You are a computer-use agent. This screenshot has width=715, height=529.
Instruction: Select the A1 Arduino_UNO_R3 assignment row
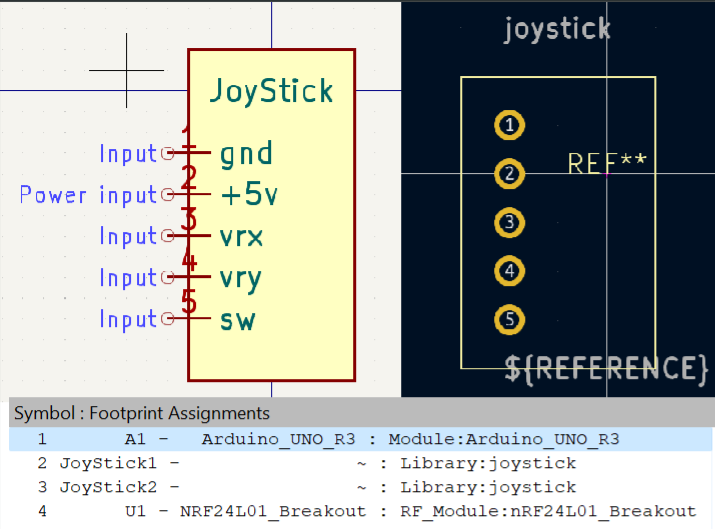click(x=360, y=439)
